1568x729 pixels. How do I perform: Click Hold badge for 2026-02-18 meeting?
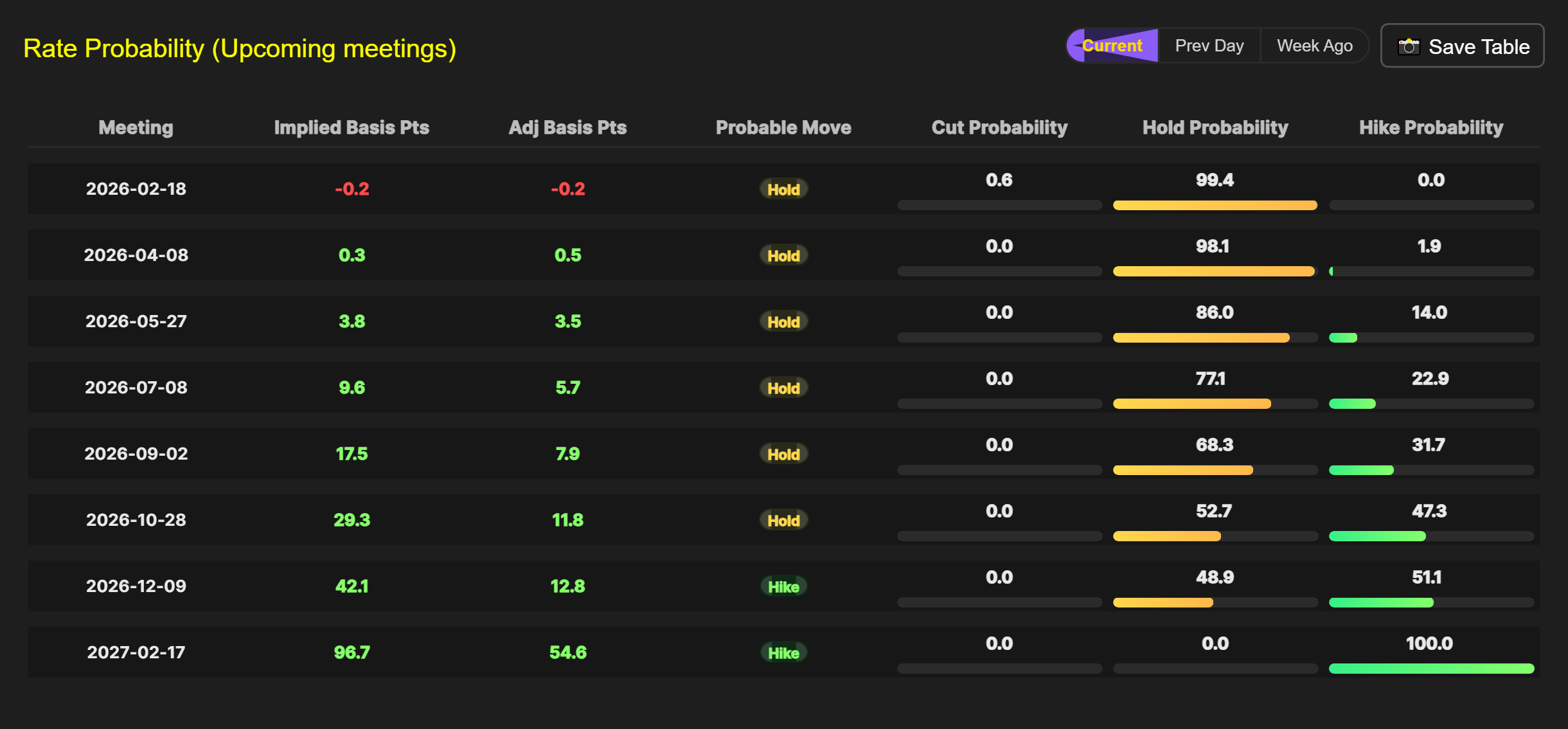pos(783,189)
